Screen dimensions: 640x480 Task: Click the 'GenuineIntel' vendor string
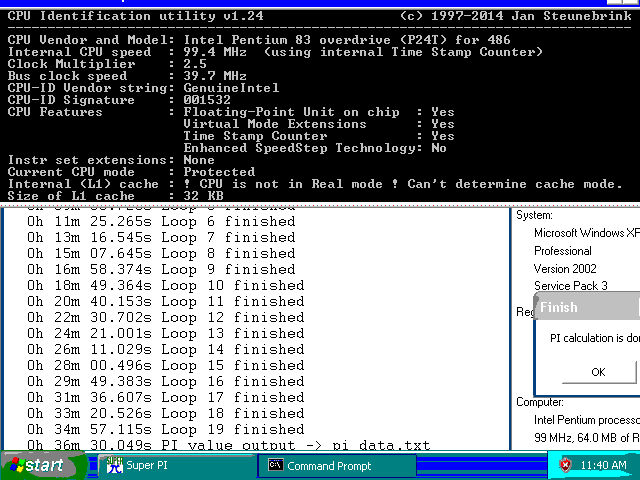coord(231,88)
